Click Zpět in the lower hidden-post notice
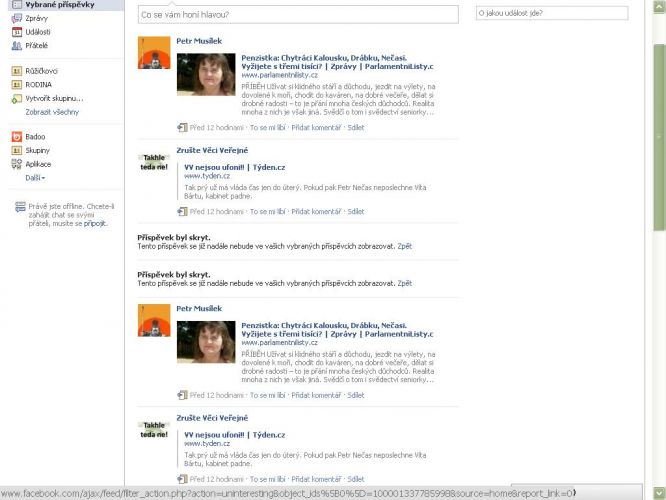The image size is (666, 500). click(x=405, y=283)
